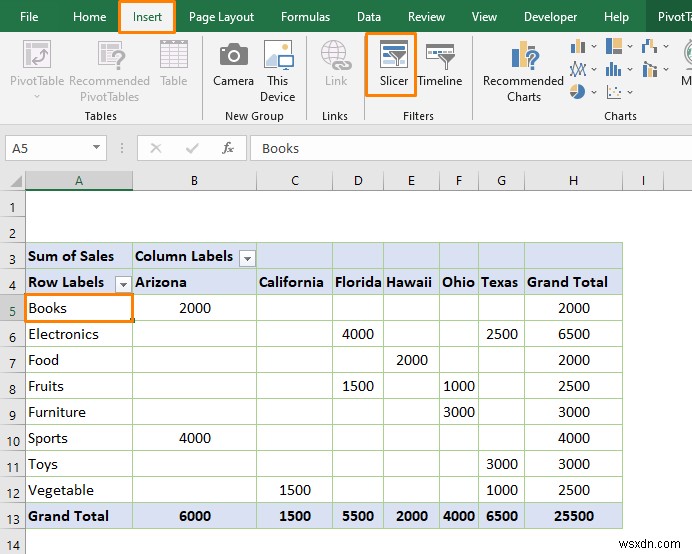Open Recommended PivotTables
Viewport: 692px width, 554px height.
coord(109,71)
